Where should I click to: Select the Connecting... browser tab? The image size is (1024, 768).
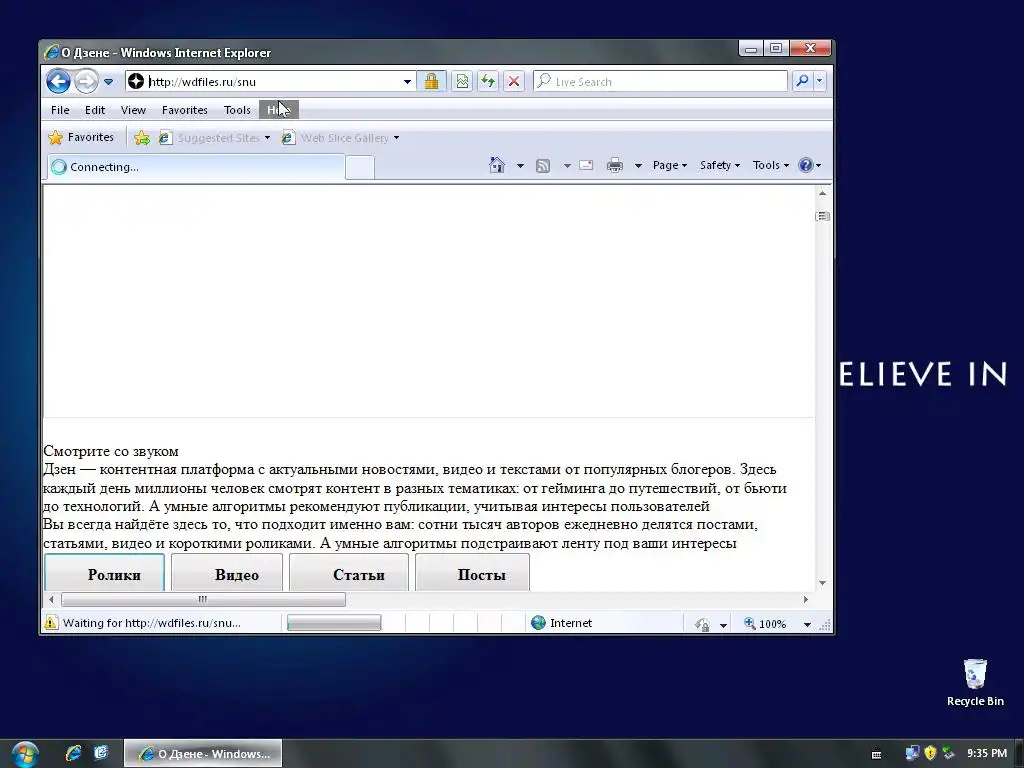click(x=196, y=167)
